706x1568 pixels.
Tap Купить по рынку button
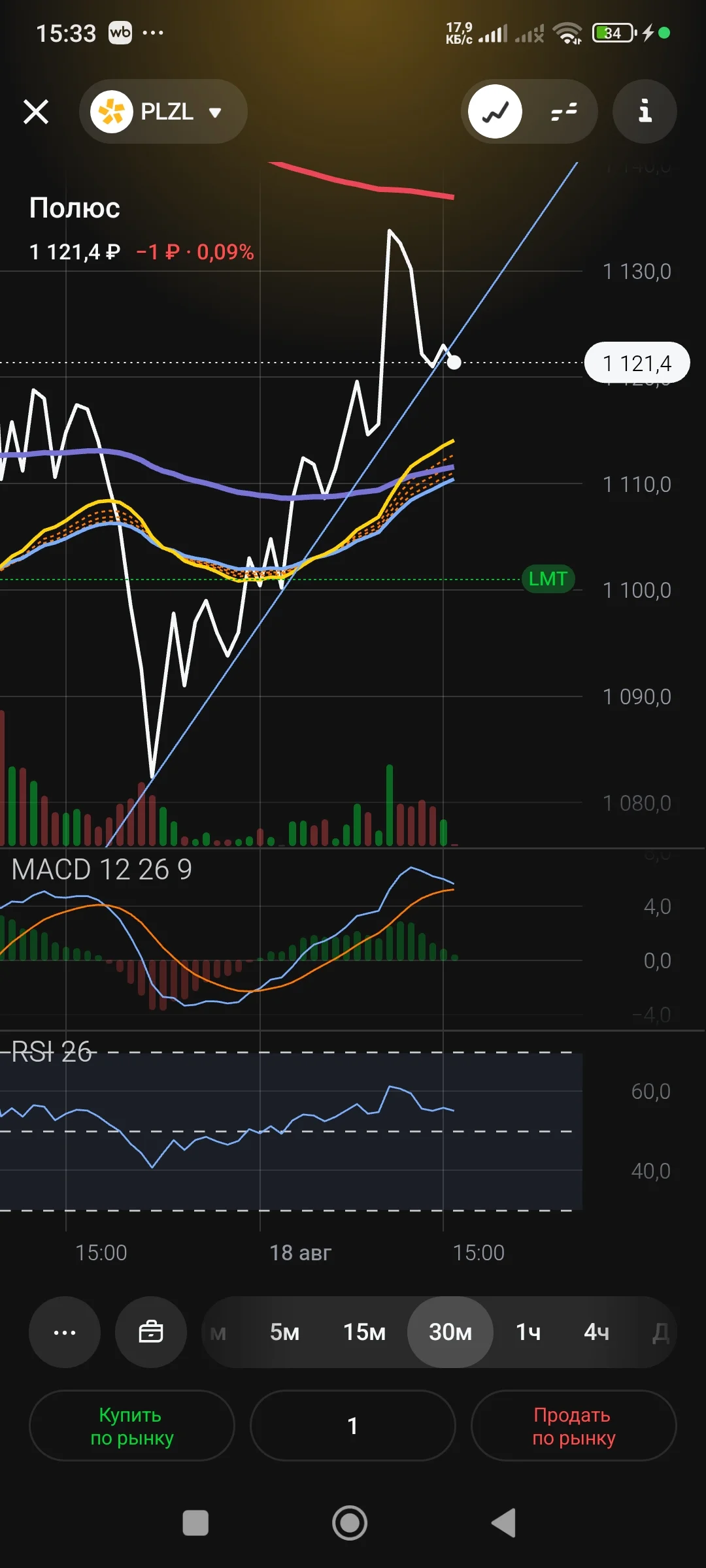point(132,1426)
